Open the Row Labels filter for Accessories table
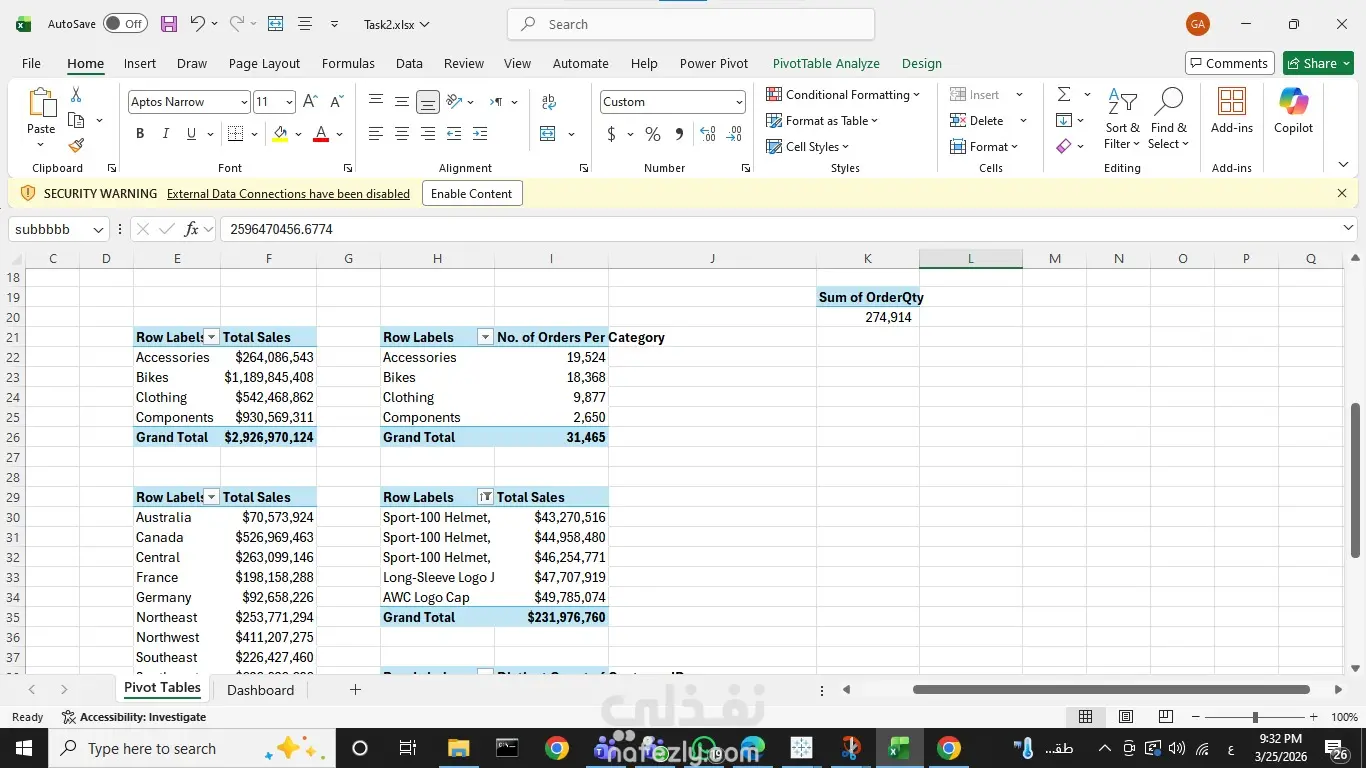This screenshot has width=1366, height=768. pyautogui.click(x=211, y=337)
